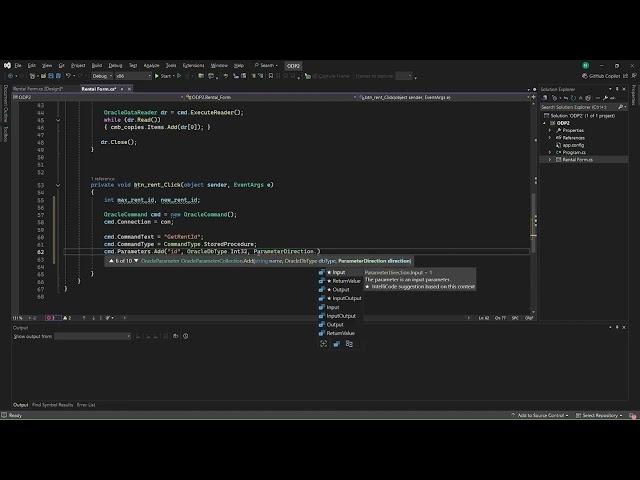
Task: Click the Open File folder icon
Action: pos(43,76)
